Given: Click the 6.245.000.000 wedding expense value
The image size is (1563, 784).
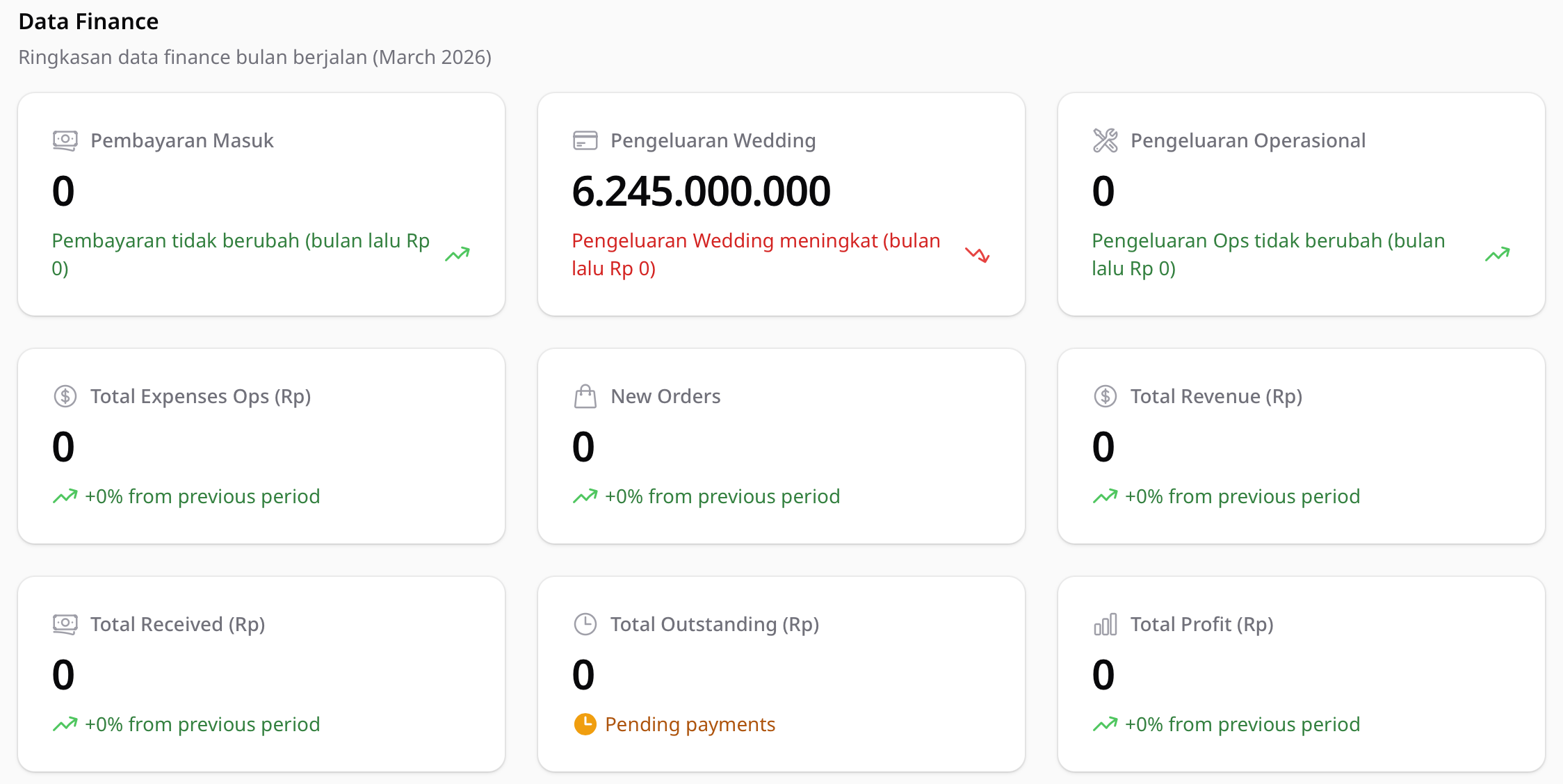Looking at the screenshot, I should (x=701, y=191).
